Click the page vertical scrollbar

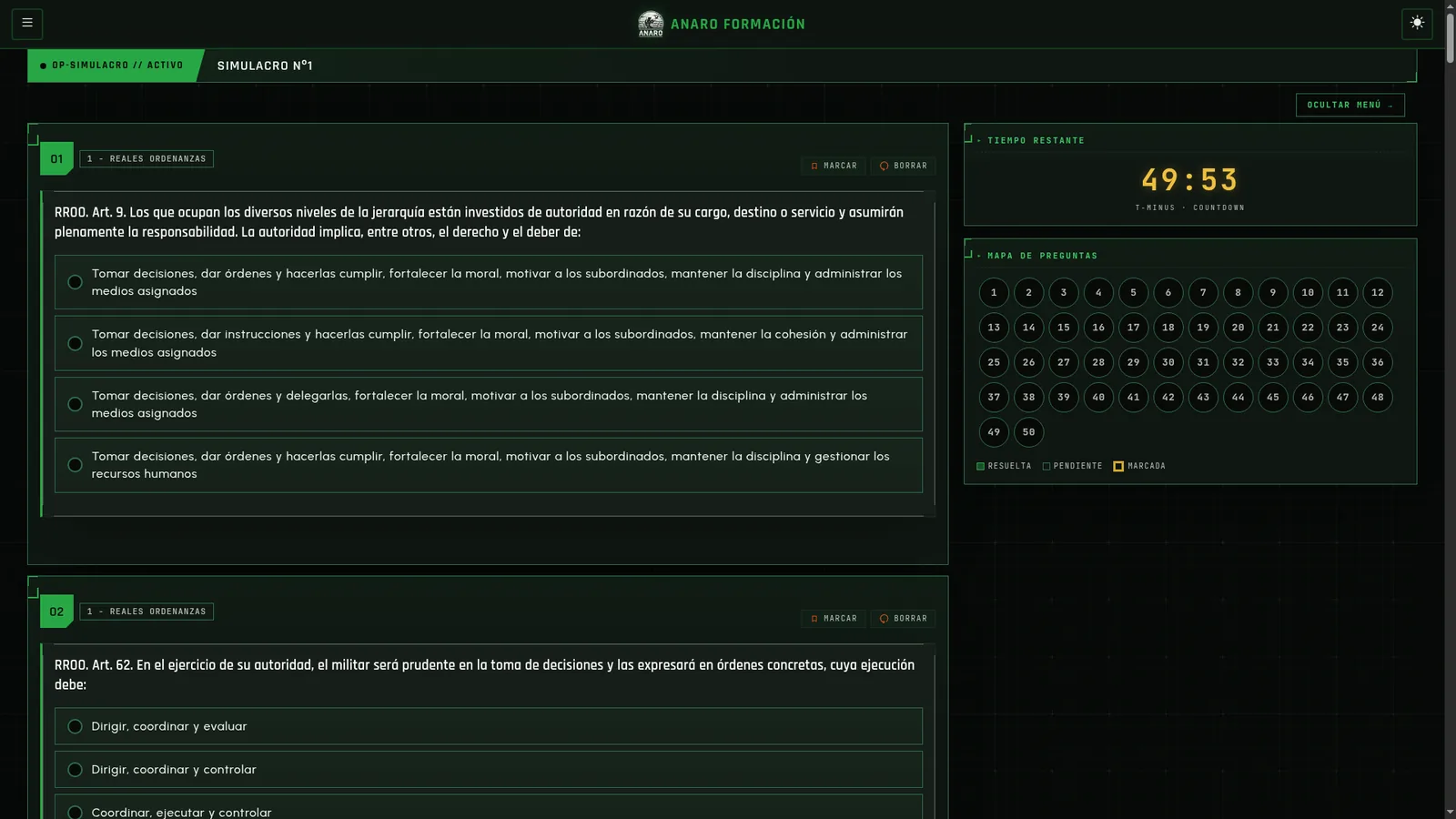(1450, 36)
